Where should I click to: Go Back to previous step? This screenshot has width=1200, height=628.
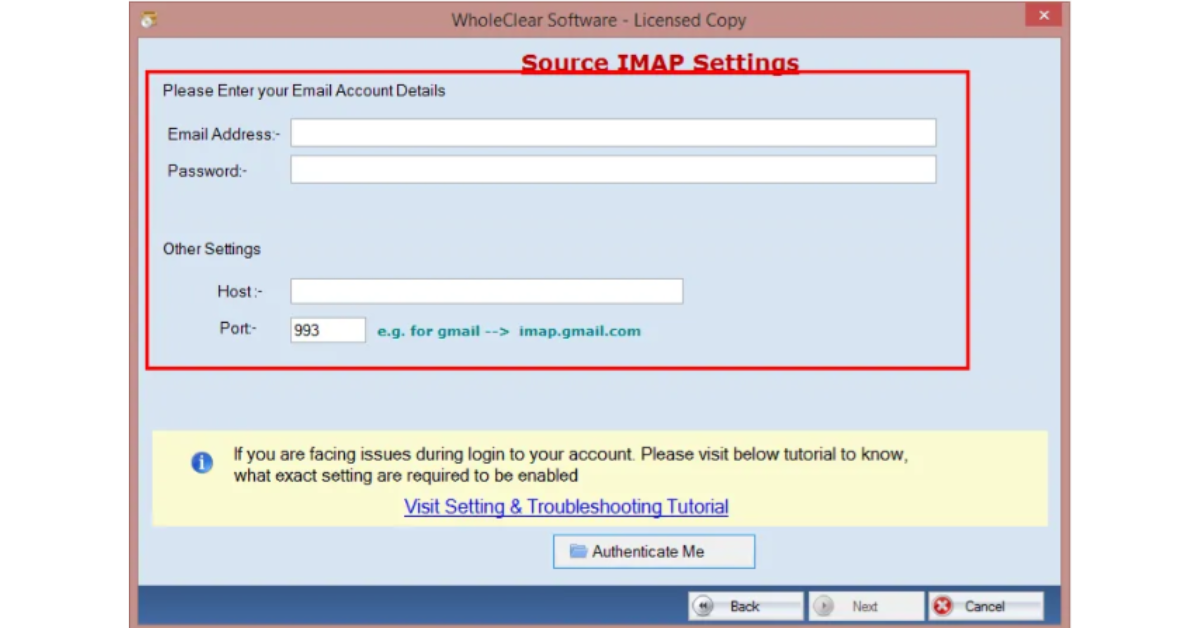pos(745,606)
